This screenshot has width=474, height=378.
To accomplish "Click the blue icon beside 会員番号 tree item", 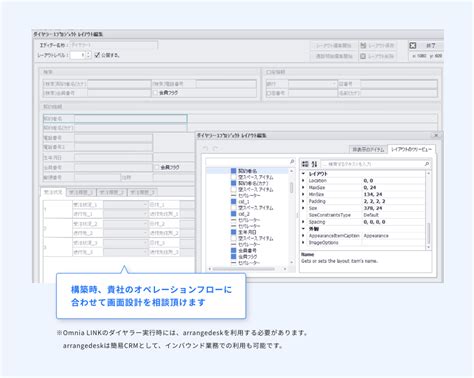I will (x=234, y=250).
